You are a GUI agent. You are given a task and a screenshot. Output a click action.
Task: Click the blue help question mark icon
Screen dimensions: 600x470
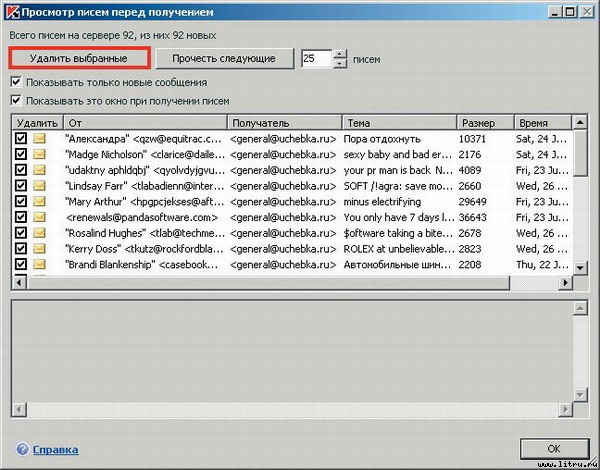22,450
